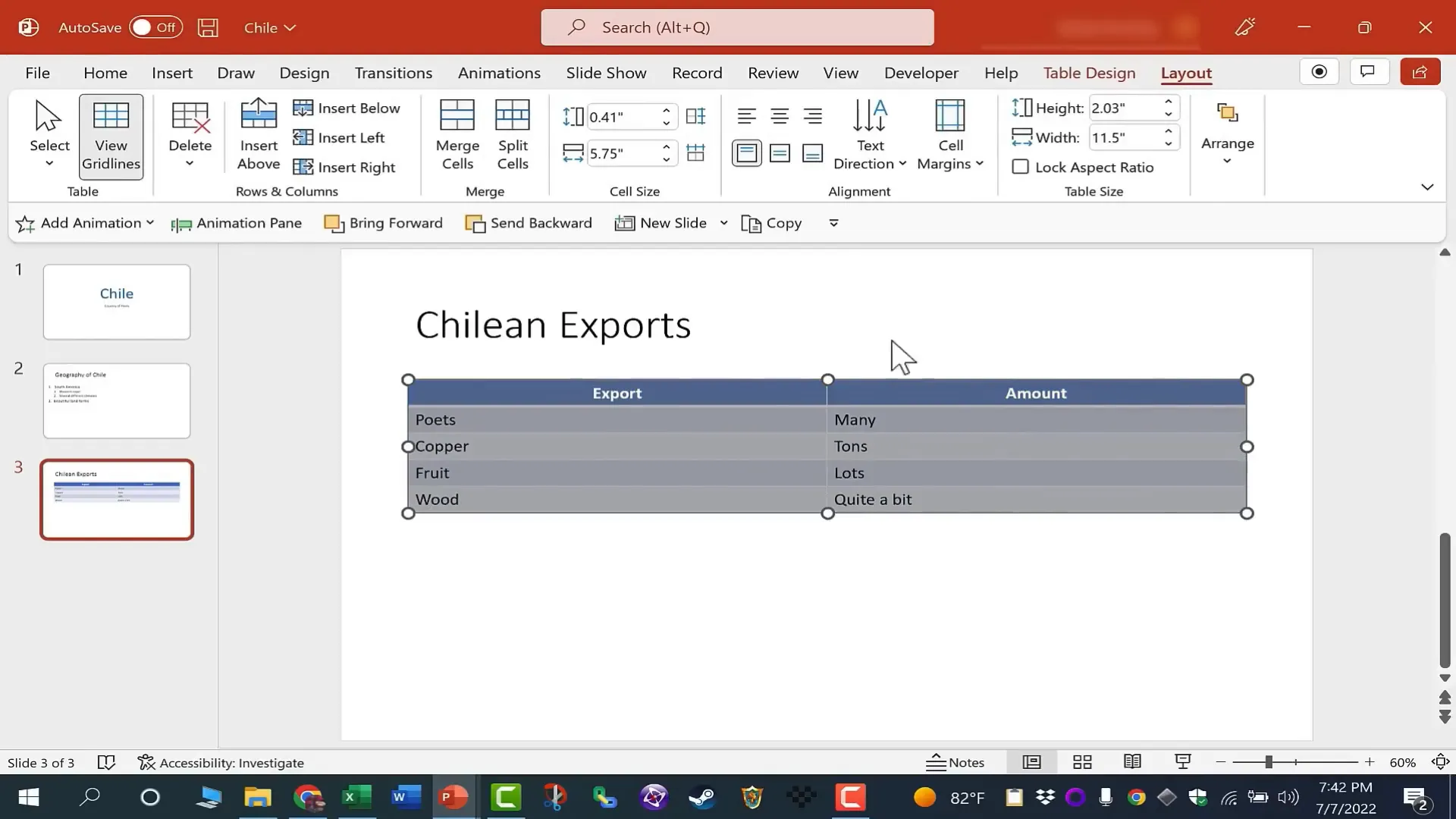Image resolution: width=1456 pixels, height=819 pixels.
Task: Open New Slide dropdown arrow
Action: 723,223
